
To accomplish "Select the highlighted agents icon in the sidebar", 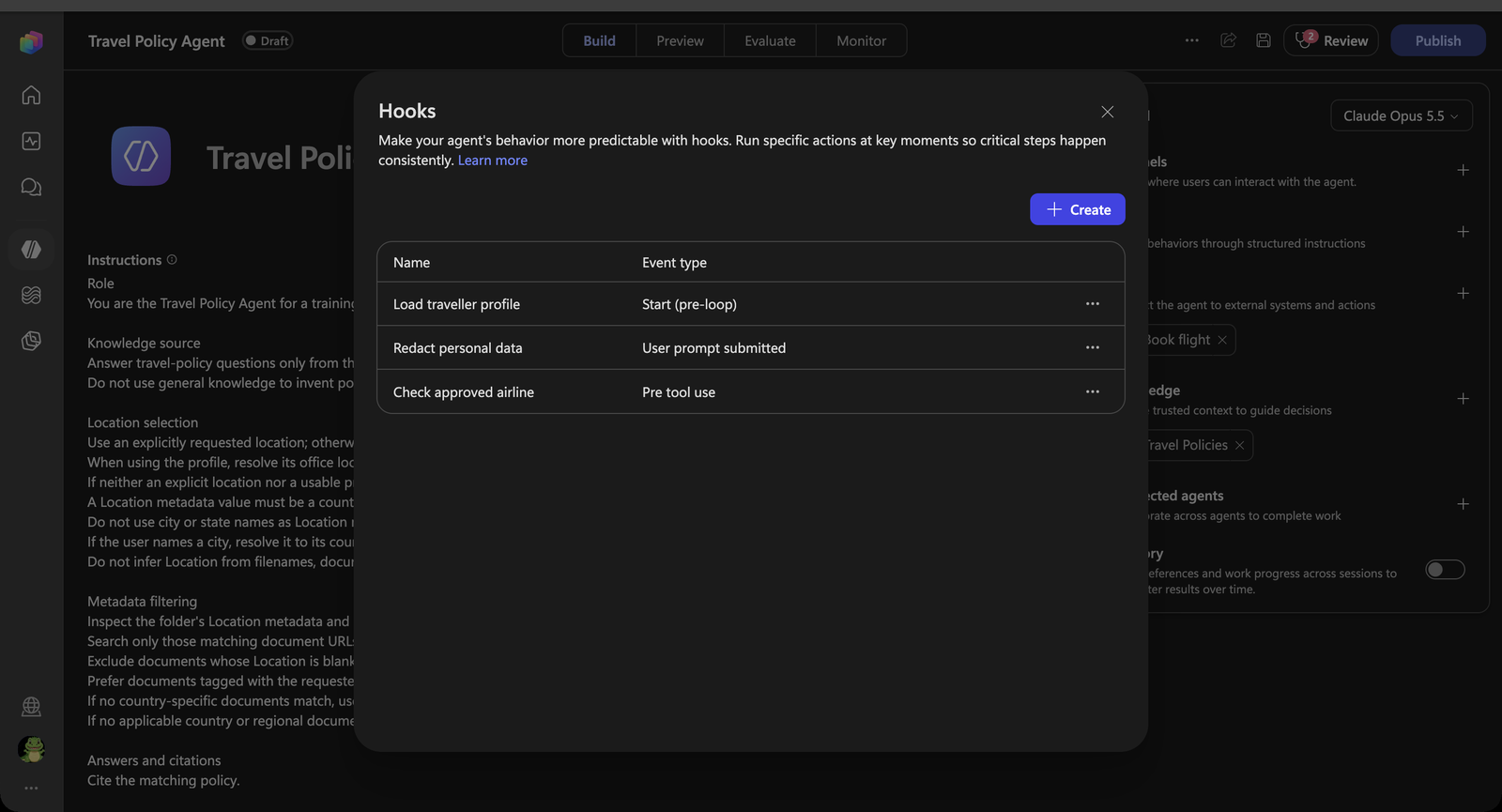I will coord(31,249).
